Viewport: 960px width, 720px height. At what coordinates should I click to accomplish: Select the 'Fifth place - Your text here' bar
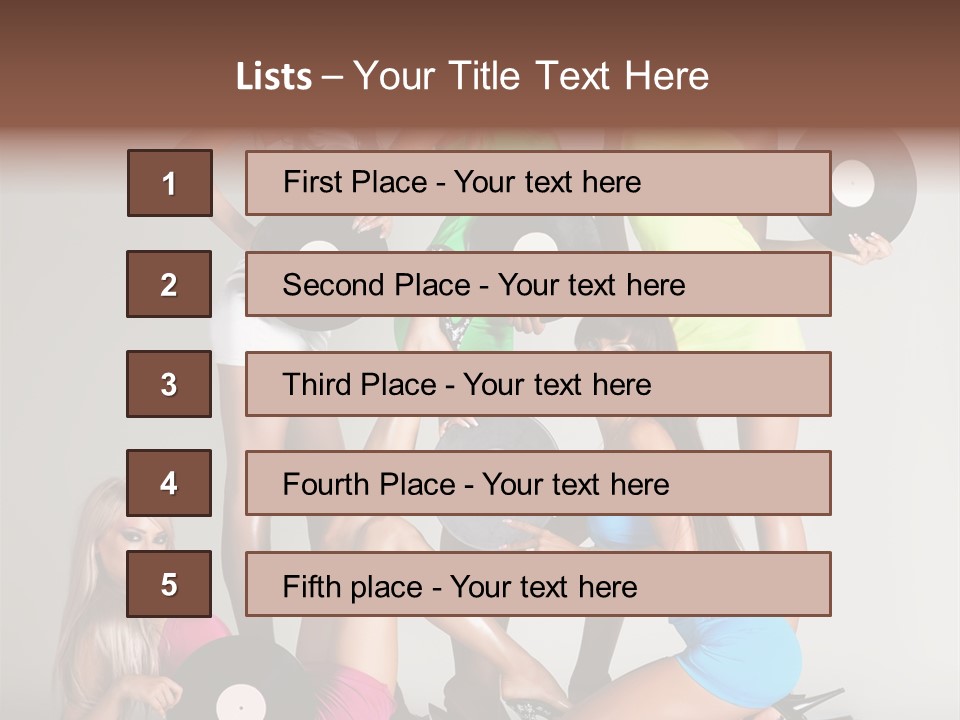tap(538, 584)
